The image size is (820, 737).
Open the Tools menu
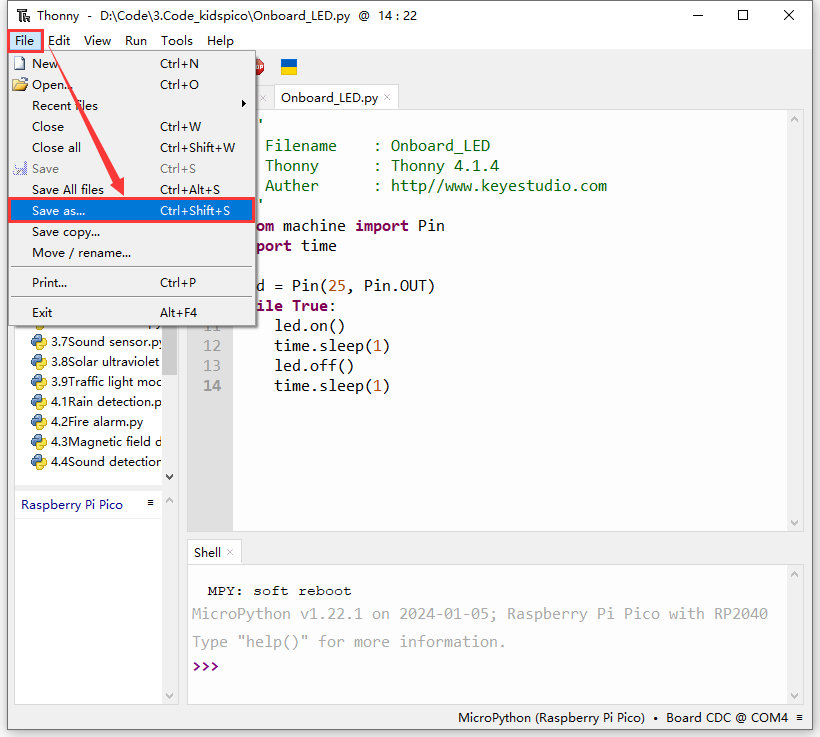[177, 41]
